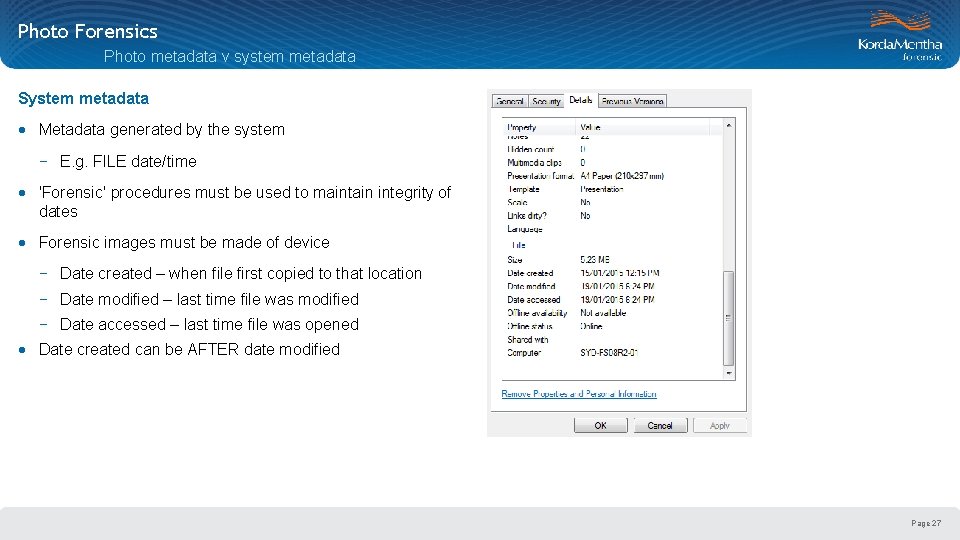Select the Hidden count property row

coord(612,149)
